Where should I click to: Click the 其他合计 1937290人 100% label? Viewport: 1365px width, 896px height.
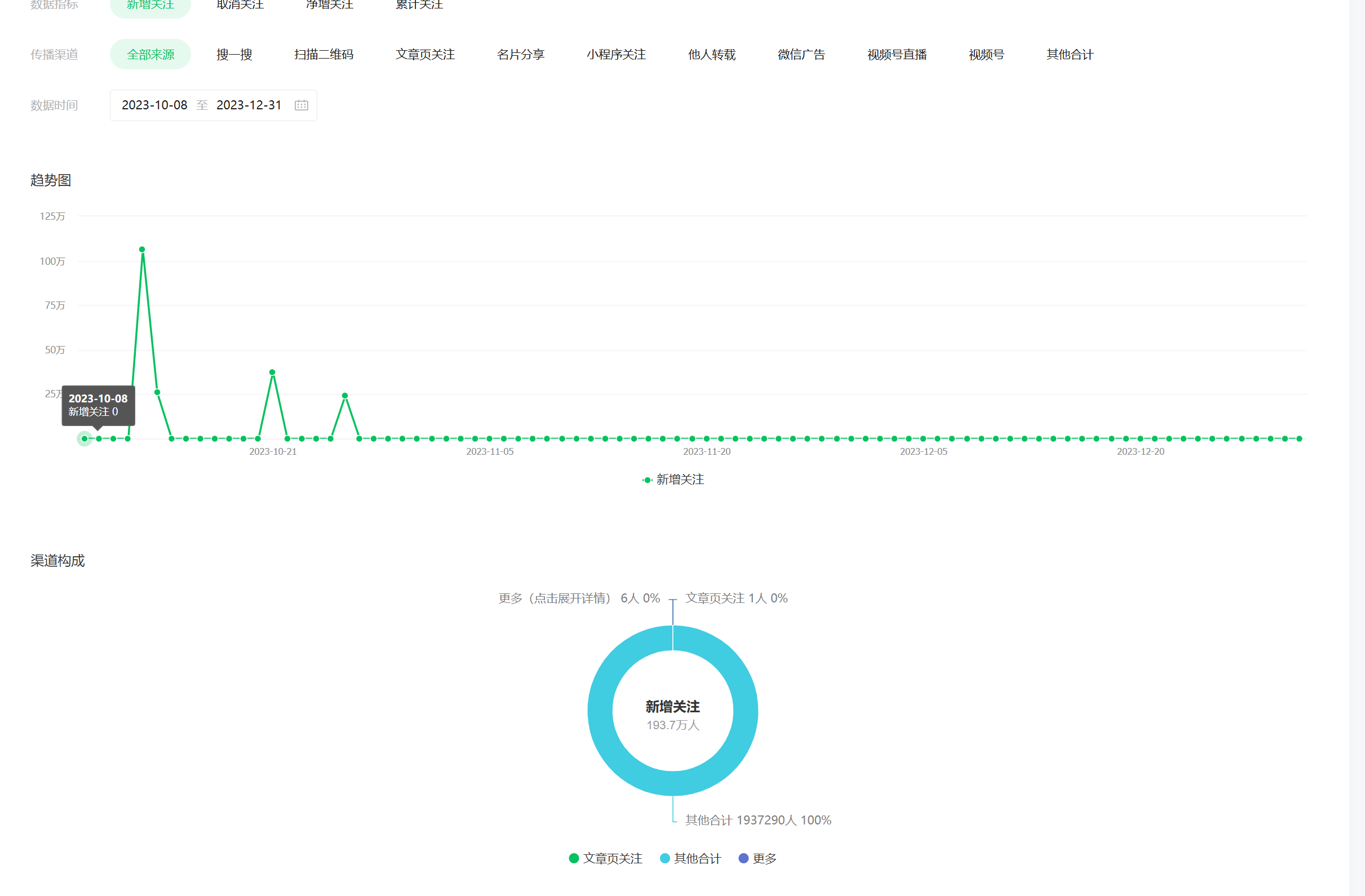click(758, 820)
